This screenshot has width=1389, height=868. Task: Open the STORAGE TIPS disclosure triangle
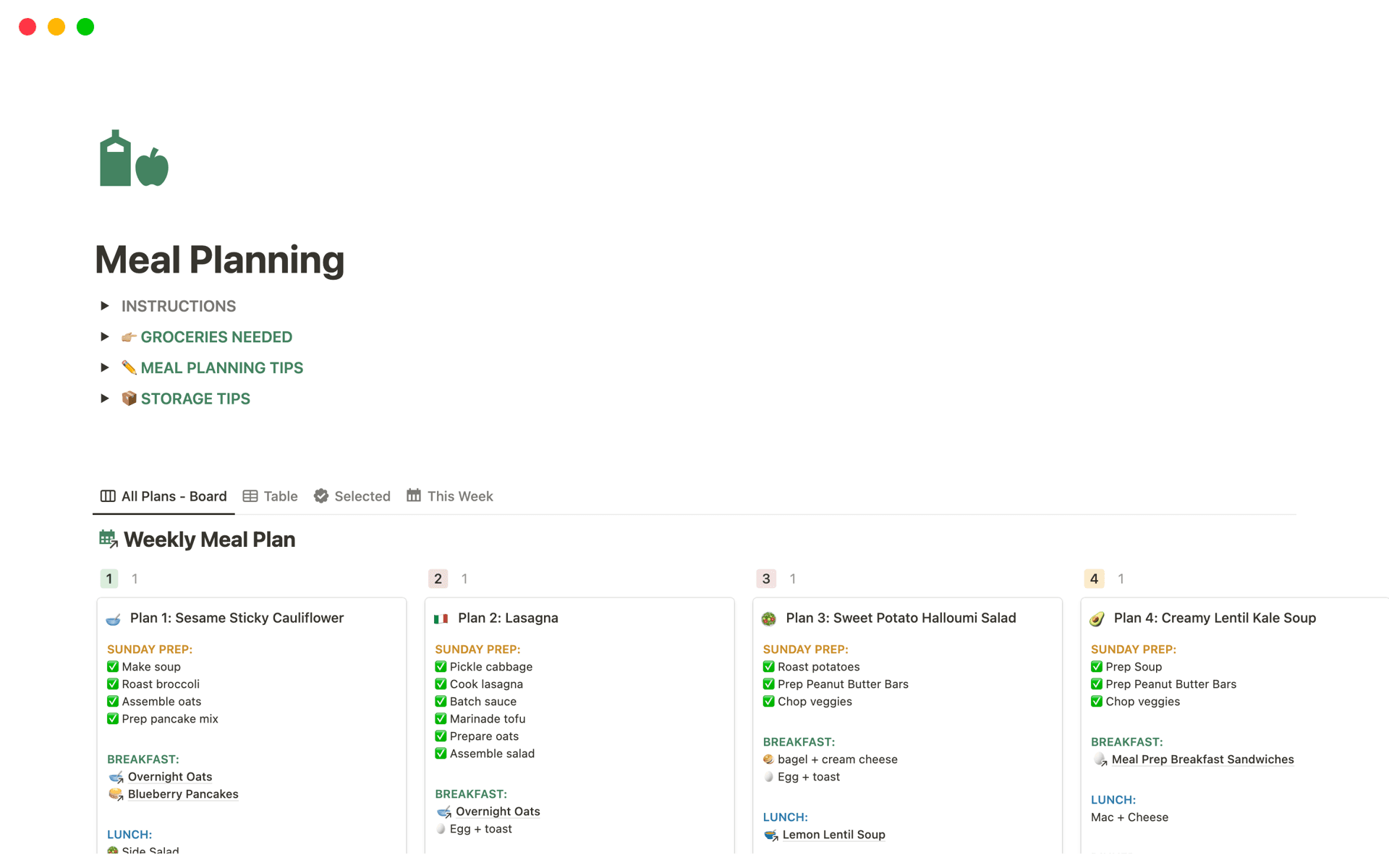[x=104, y=398]
